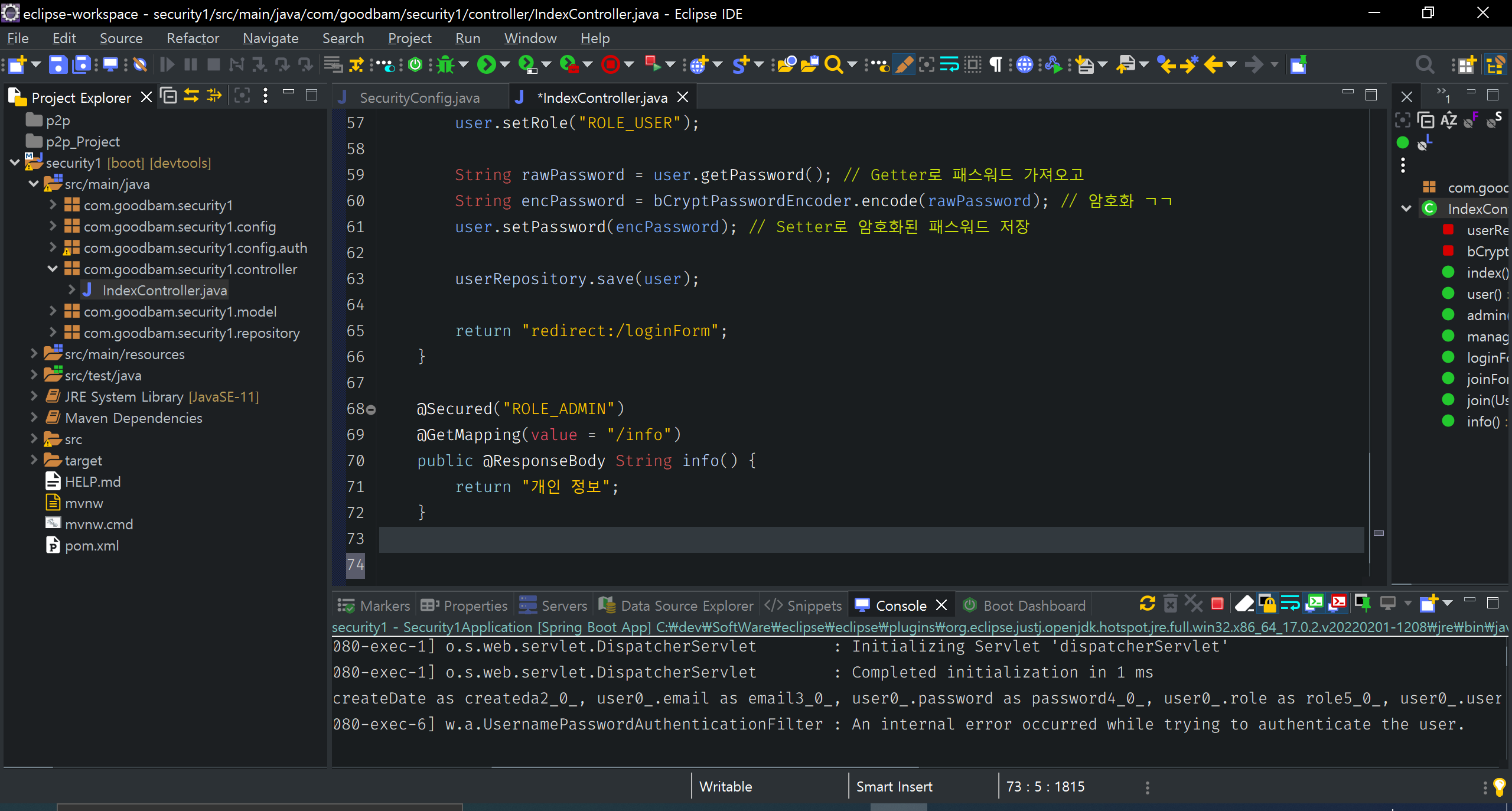Viewport: 1512px width, 811px height.
Task: Open the Refactor menu
Action: (193, 38)
